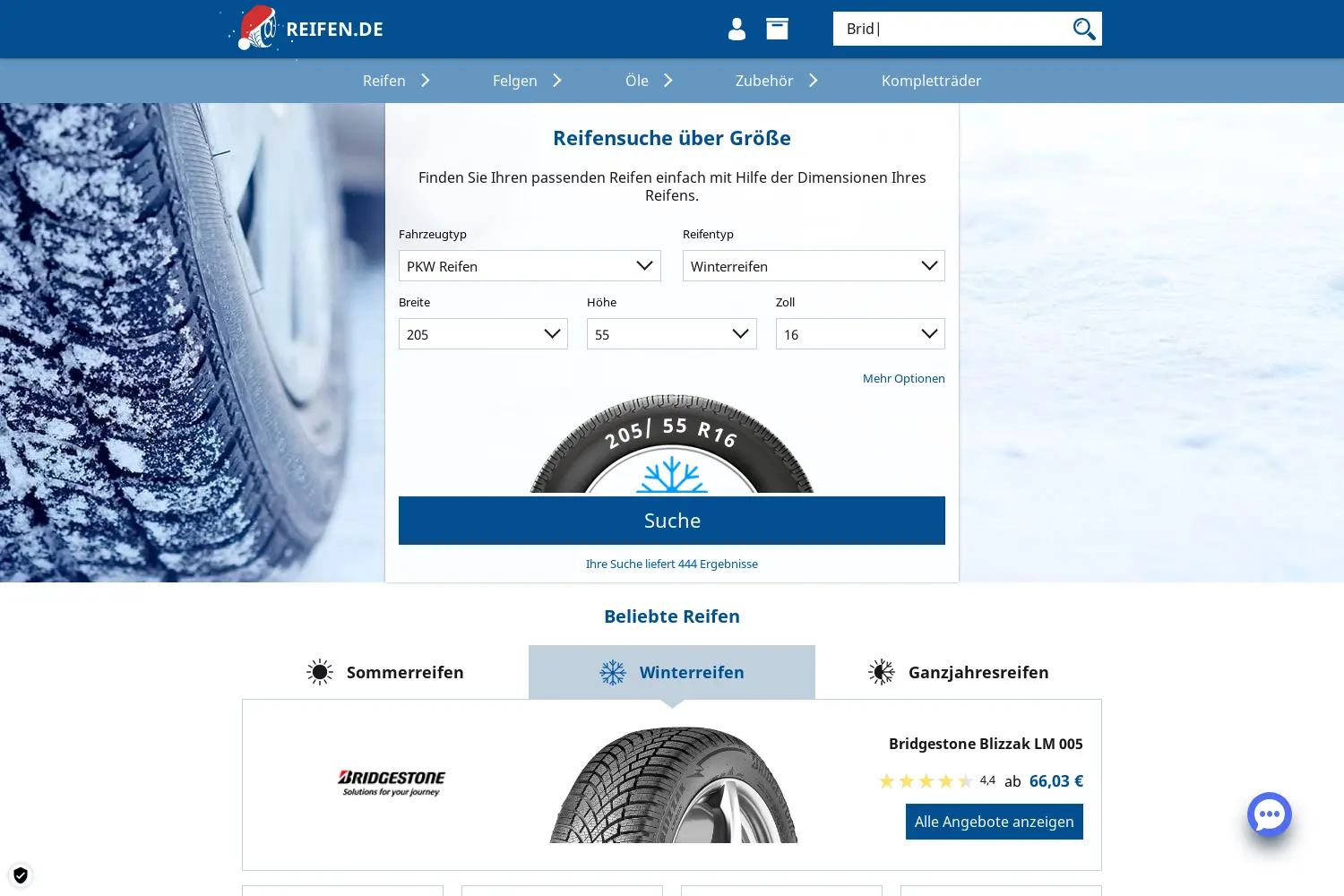Click the snowflake icon for Winterreifen
The height and width of the screenshot is (896, 1344).
click(613, 672)
